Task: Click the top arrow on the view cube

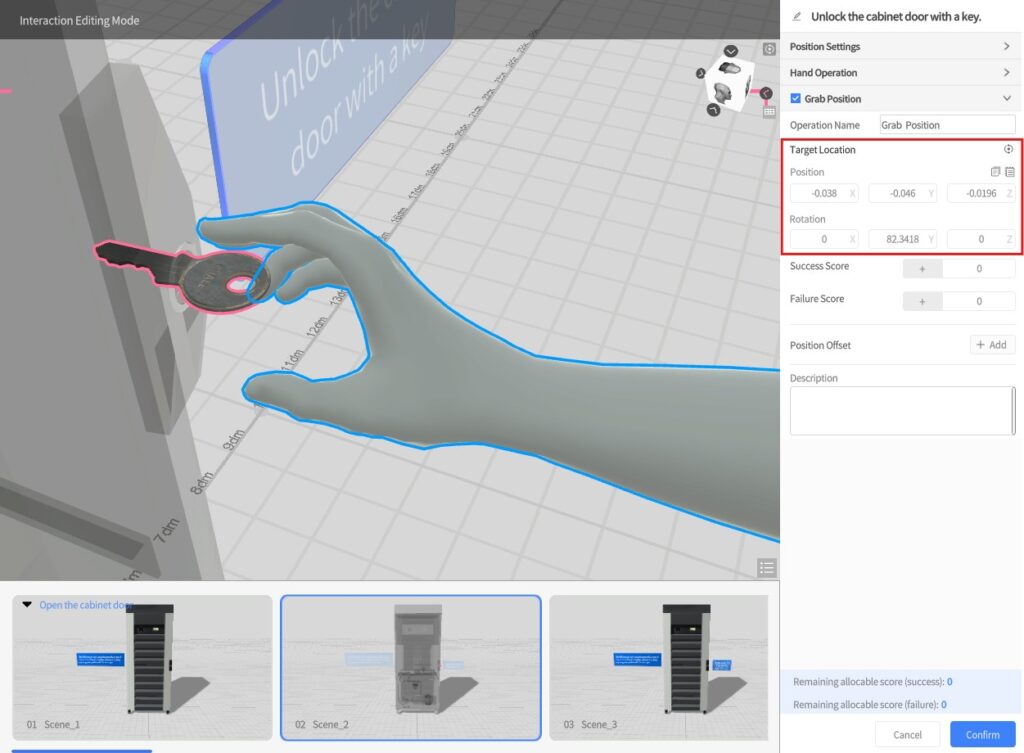Action: [731, 51]
